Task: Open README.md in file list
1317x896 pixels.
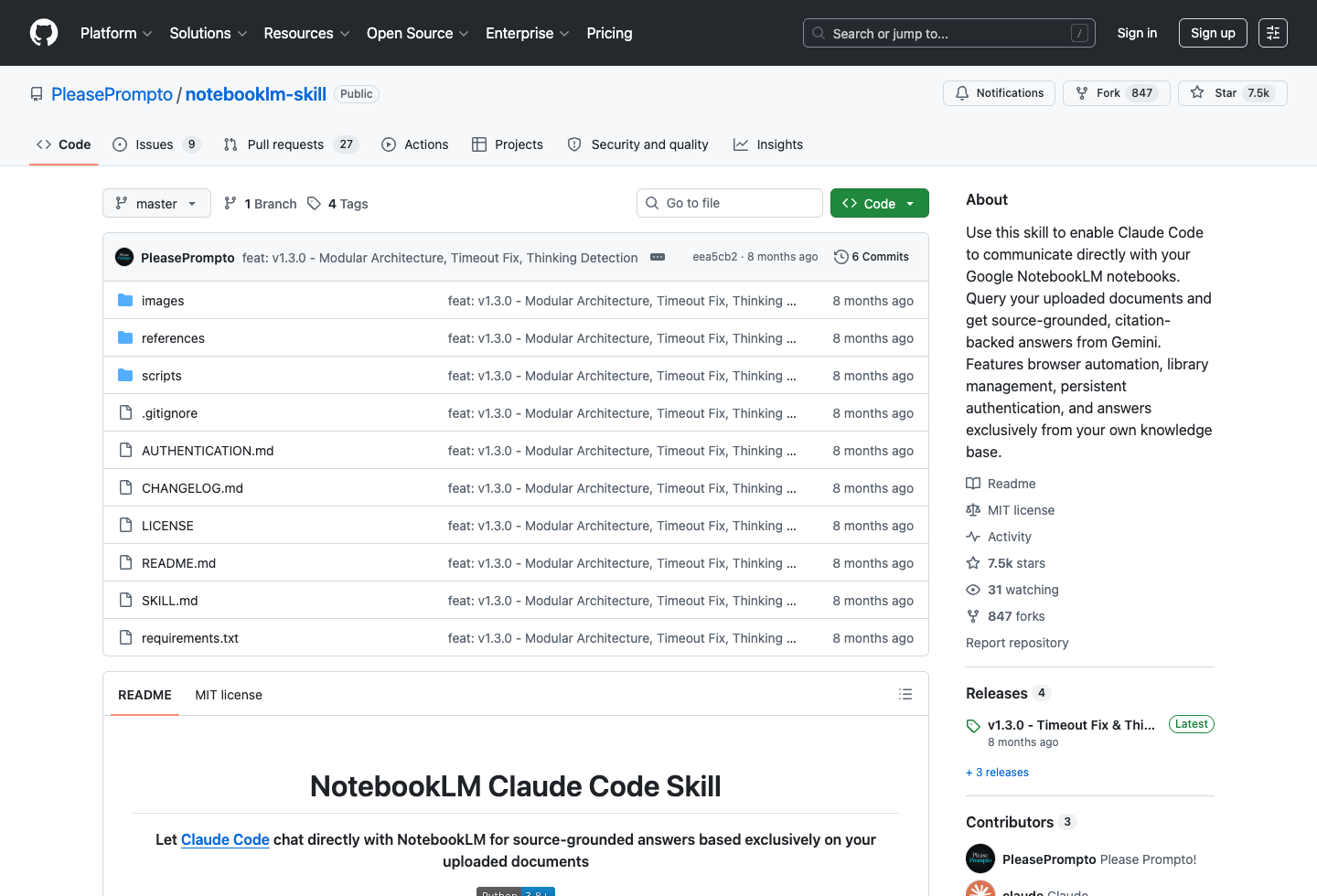Action: [178, 563]
